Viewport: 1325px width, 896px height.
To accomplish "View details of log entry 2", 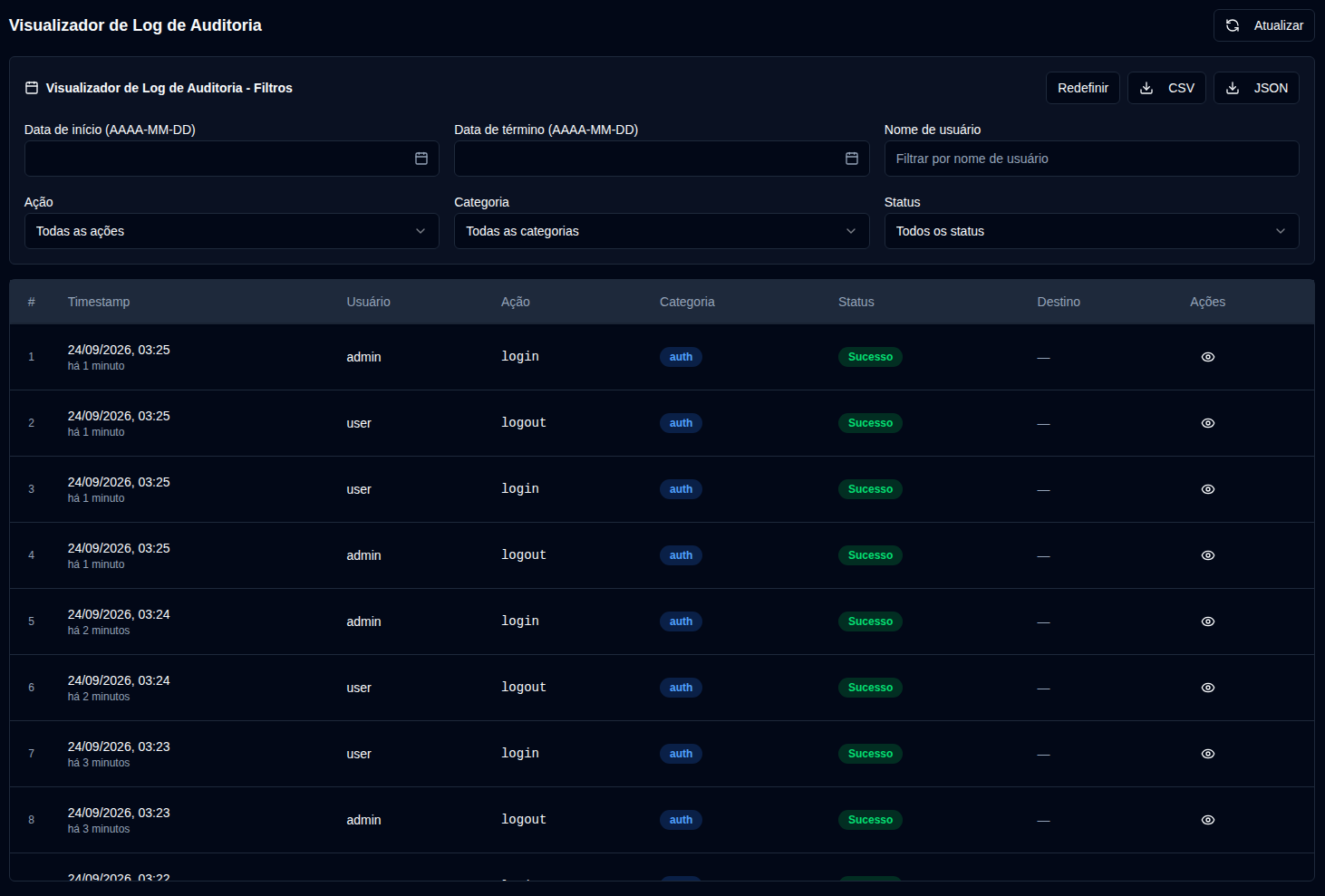I will click(x=1207, y=423).
